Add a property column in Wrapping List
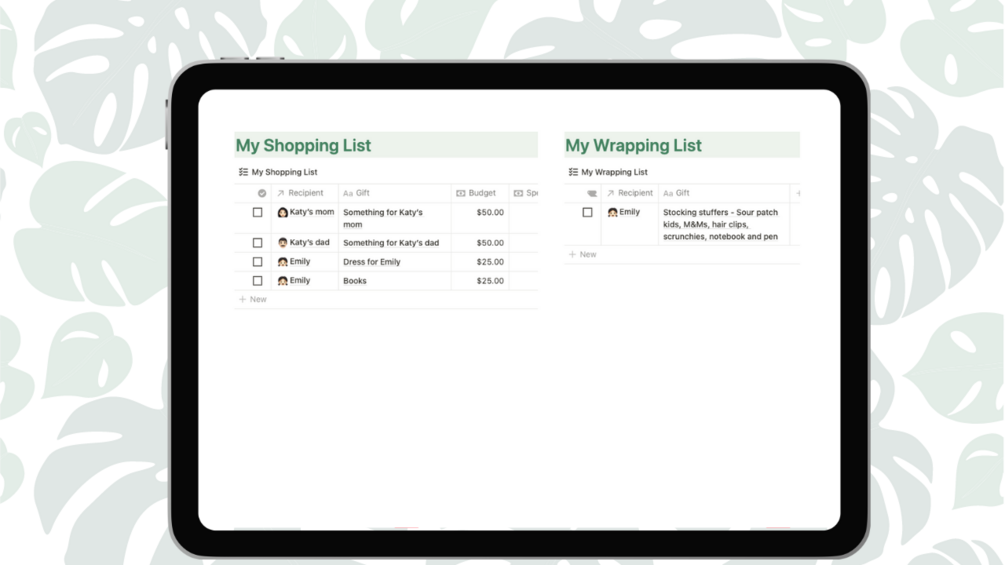 pos(797,193)
